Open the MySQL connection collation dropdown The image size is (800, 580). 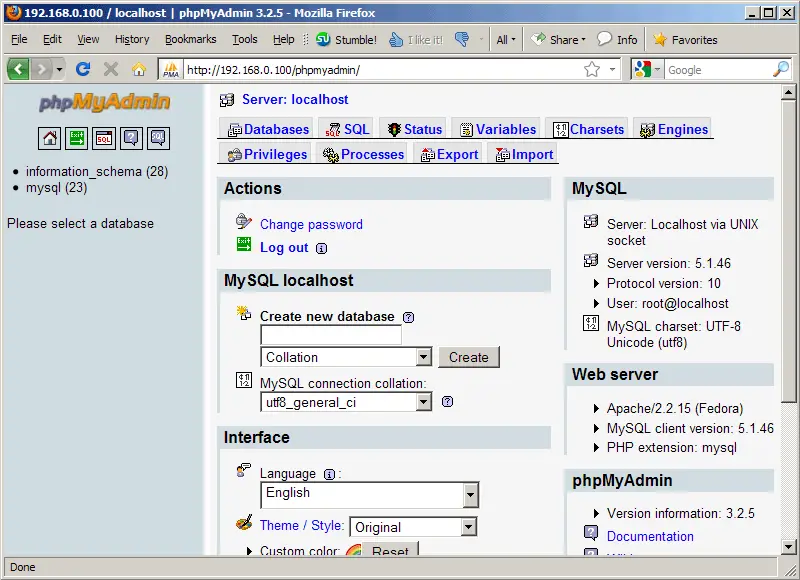[x=346, y=402]
